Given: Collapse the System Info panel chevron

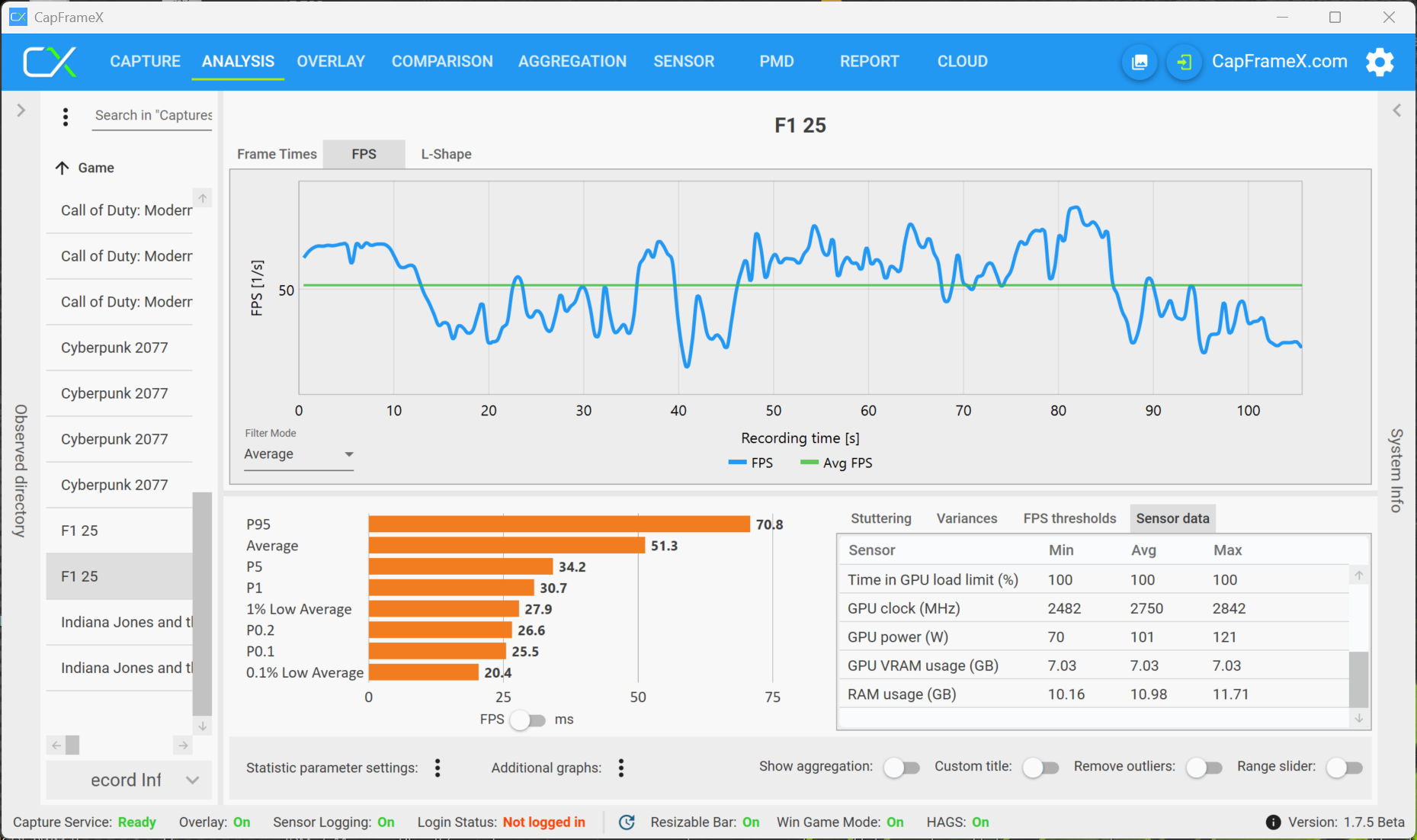Looking at the screenshot, I should [1396, 111].
